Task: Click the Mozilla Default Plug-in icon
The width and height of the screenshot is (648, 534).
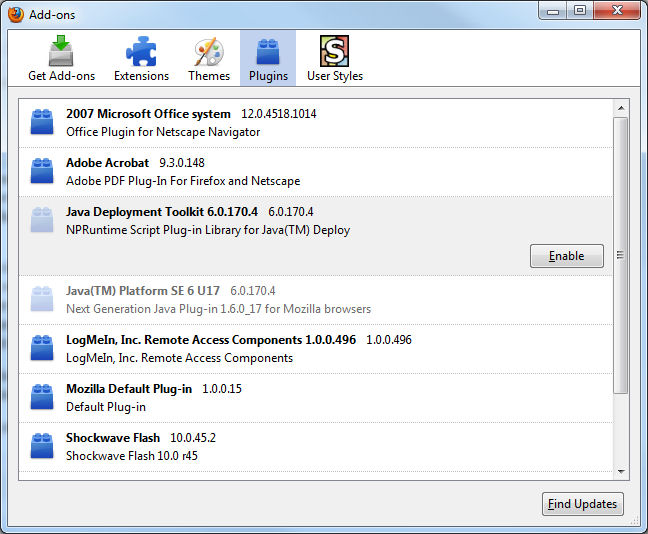Action: tap(42, 396)
